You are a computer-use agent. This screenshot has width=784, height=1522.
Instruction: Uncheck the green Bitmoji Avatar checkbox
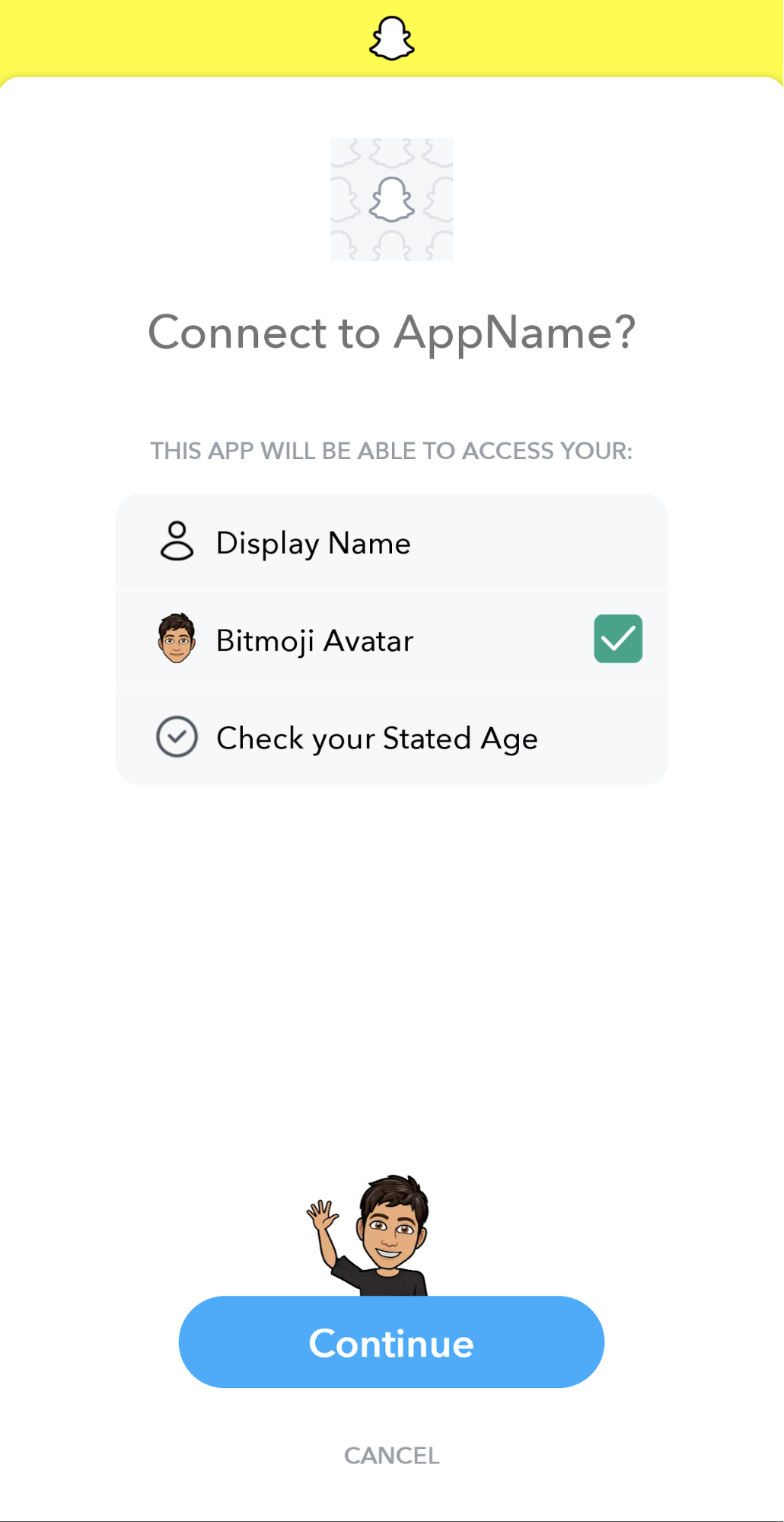click(x=618, y=639)
